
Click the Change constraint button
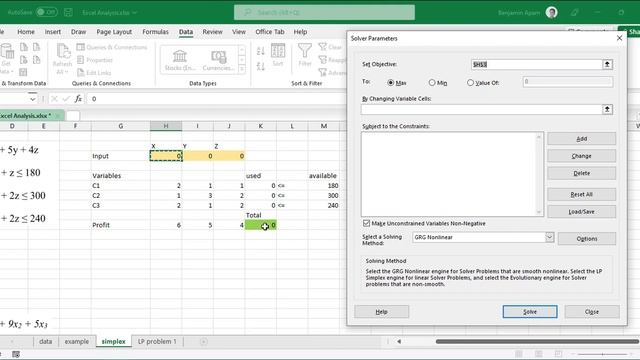pos(581,156)
